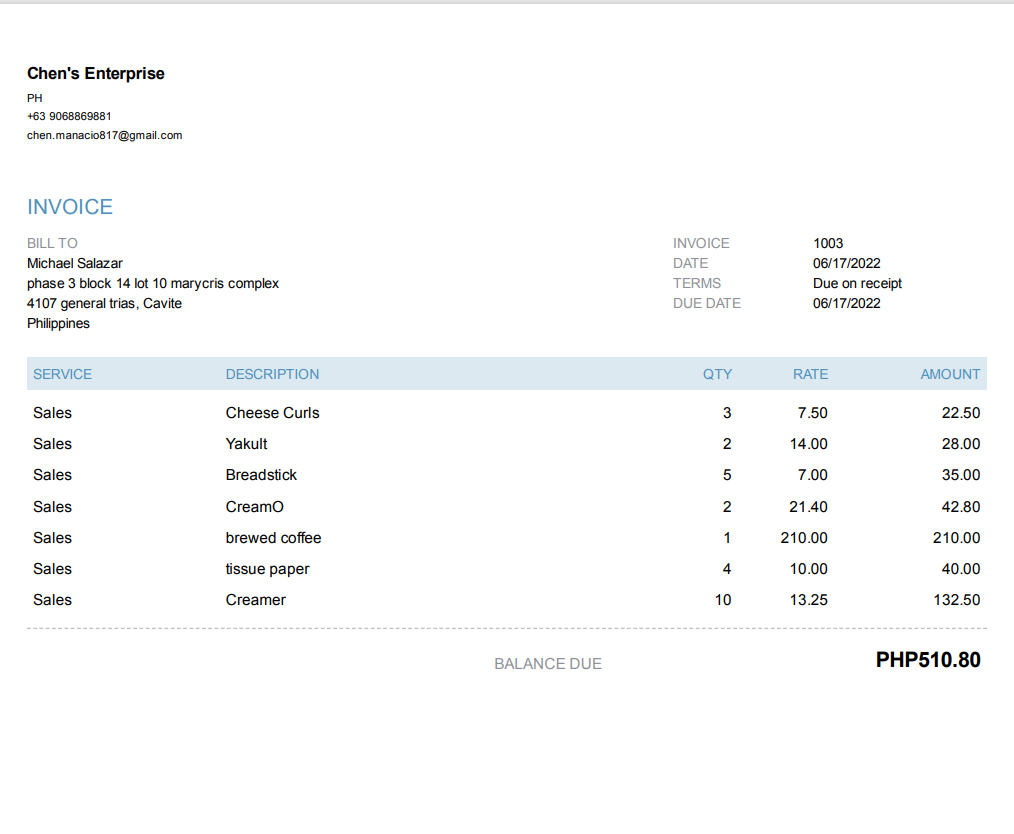Select the Creamer description
Screen dimensions: 1014x834
(256, 600)
